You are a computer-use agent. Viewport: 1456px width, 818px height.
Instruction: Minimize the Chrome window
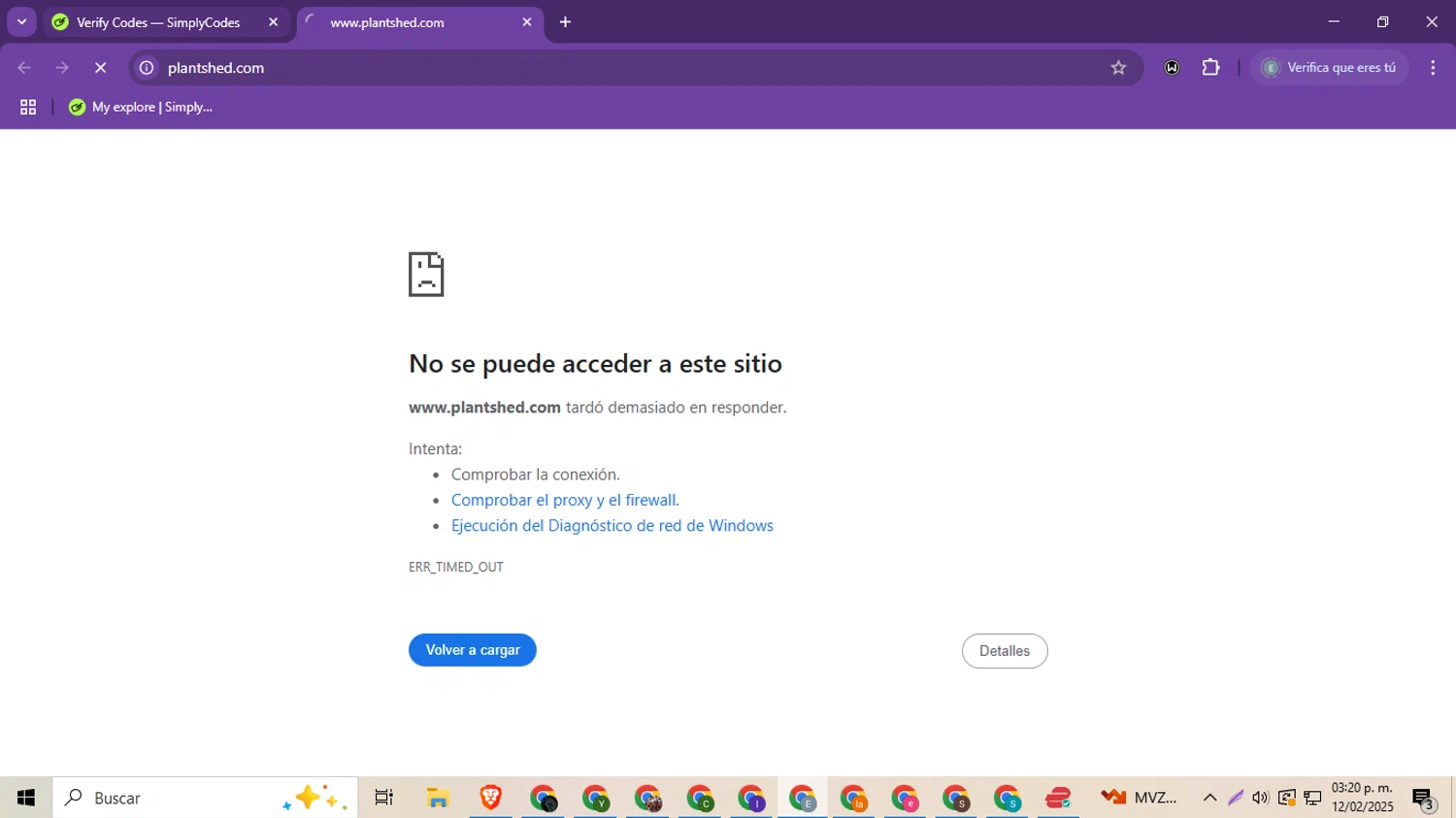pyautogui.click(x=1334, y=21)
